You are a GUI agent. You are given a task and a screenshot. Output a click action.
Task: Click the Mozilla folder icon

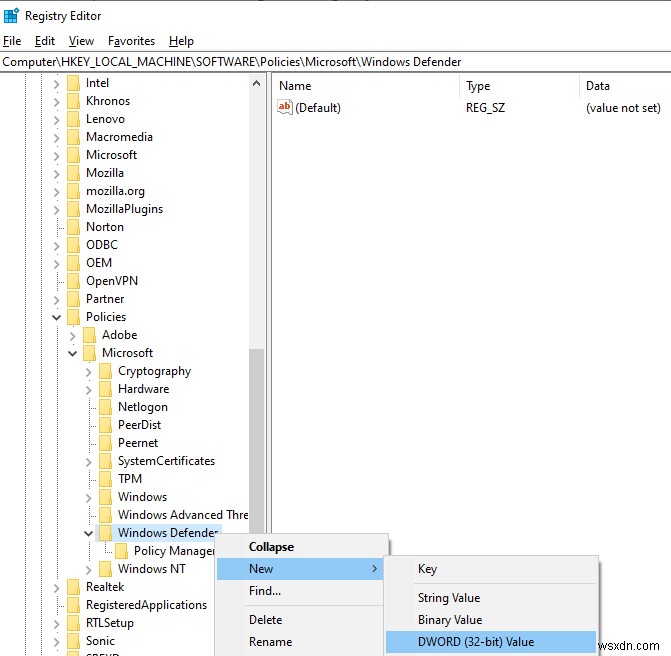pos(74,173)
